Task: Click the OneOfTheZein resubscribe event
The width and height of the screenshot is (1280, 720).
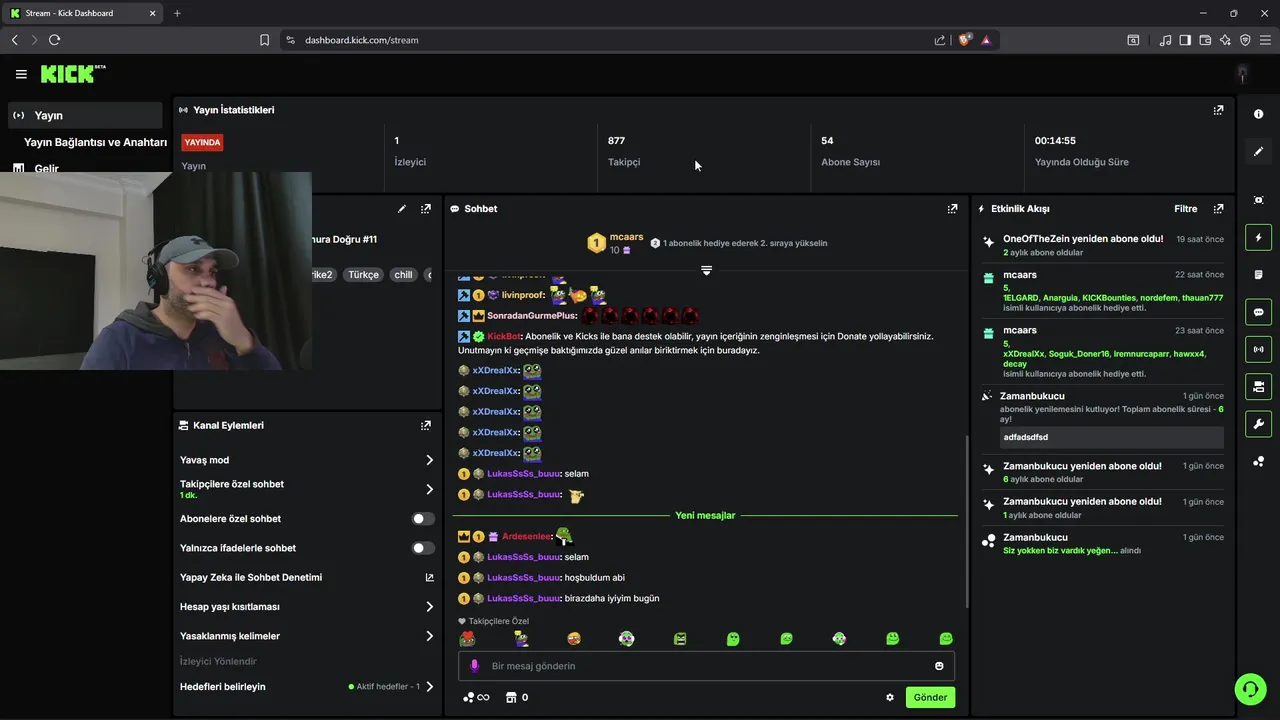Action: (1100, 245)
